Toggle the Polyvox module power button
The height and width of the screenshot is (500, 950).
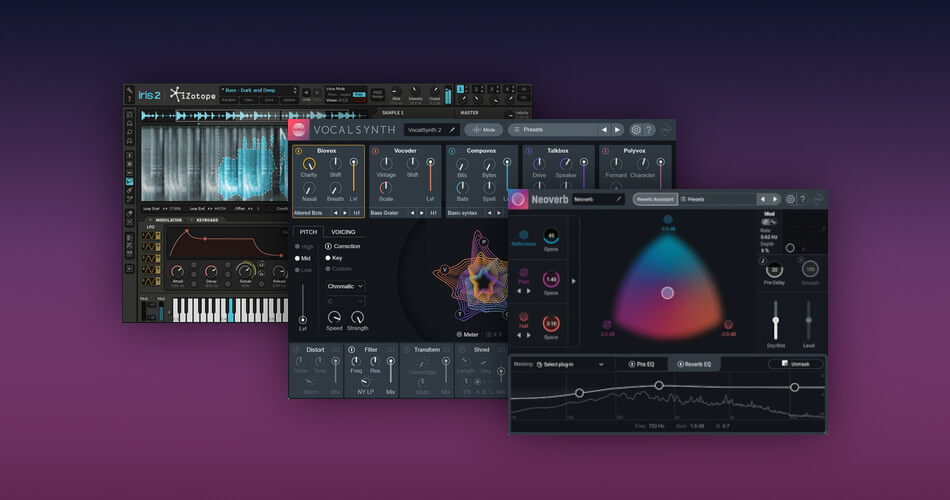click(x=605, y=151)
